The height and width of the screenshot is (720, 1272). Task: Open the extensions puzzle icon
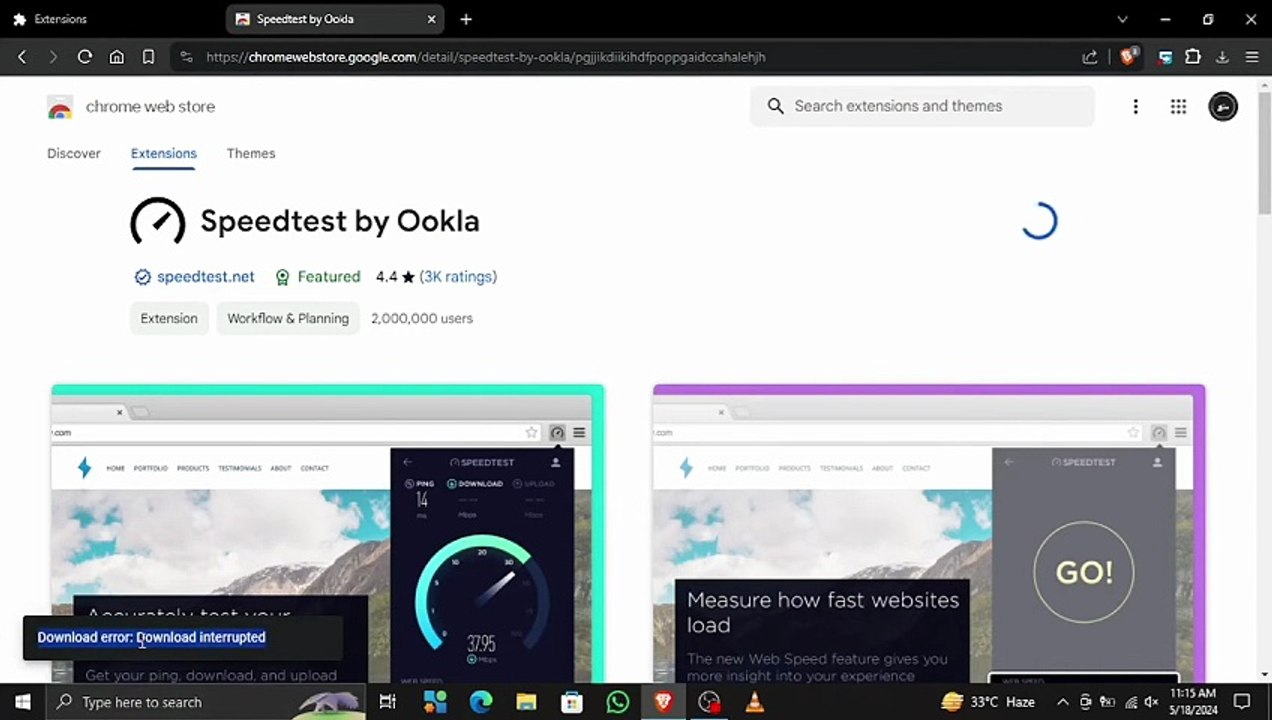(1193, 57)
